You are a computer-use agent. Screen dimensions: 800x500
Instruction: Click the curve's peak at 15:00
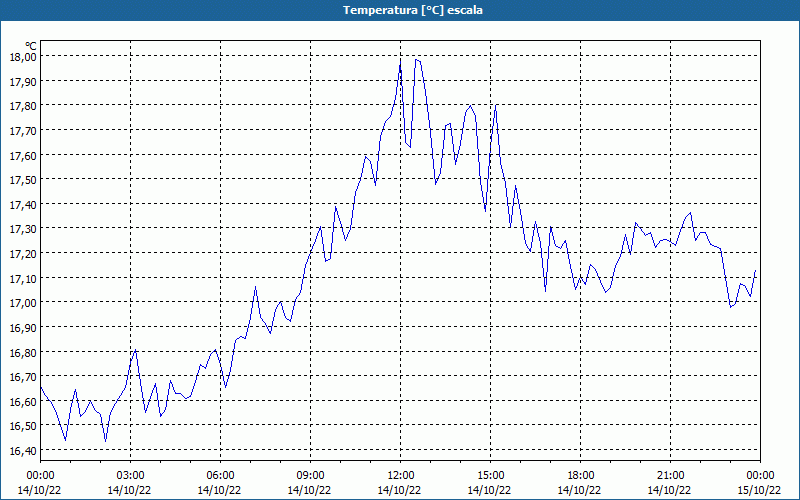coord(495,105)
